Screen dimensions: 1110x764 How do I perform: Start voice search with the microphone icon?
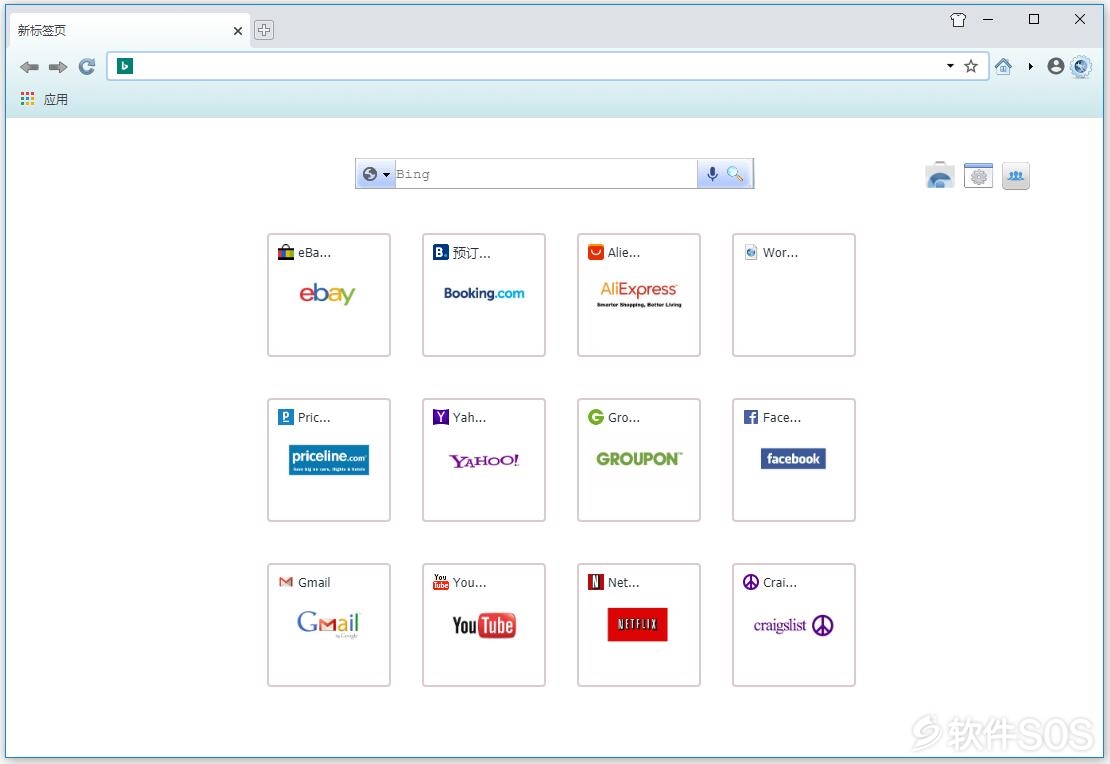[712, 173]
